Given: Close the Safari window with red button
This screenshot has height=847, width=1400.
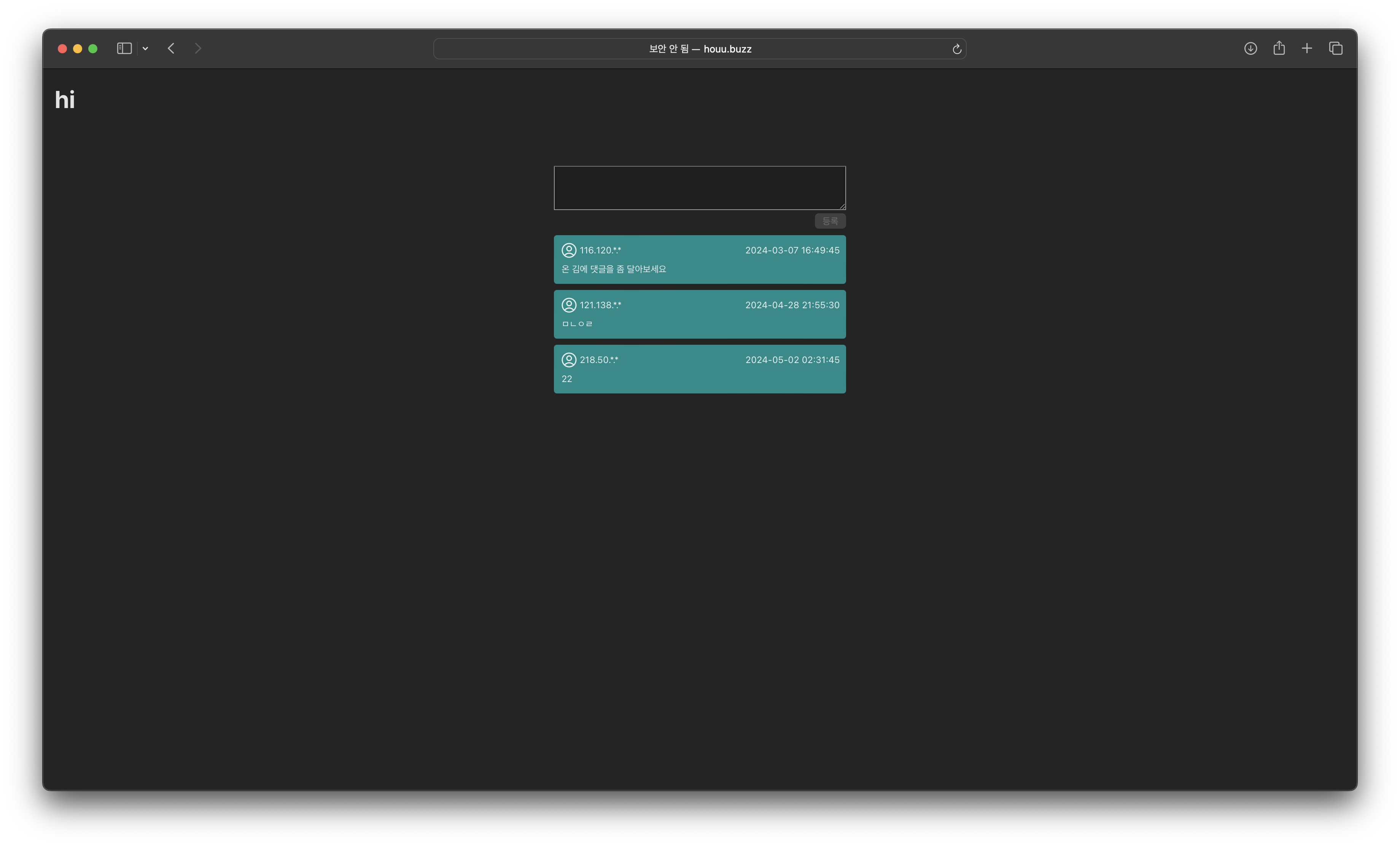Looking at the screenshot, I should pyautogui.click(x=62, y=49).
